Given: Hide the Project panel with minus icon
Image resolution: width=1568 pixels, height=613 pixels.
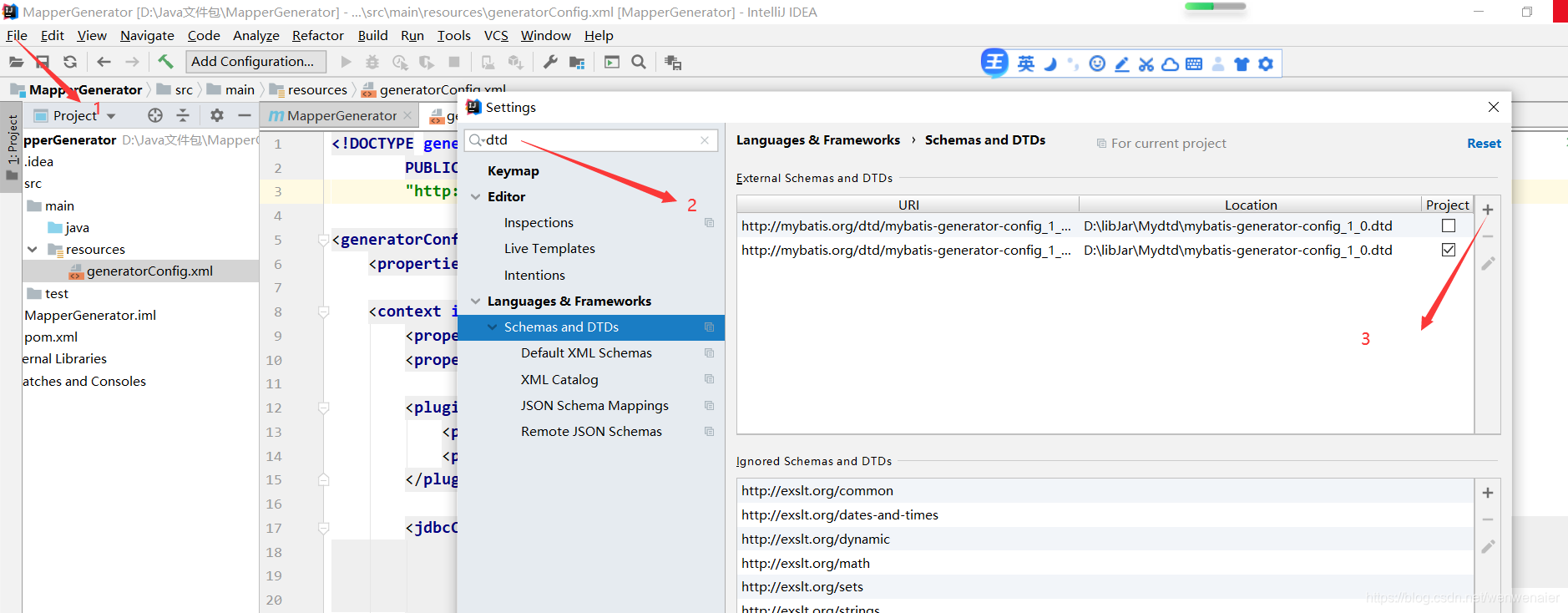Looking at the screenshot, I should click(x=245, y=115).
